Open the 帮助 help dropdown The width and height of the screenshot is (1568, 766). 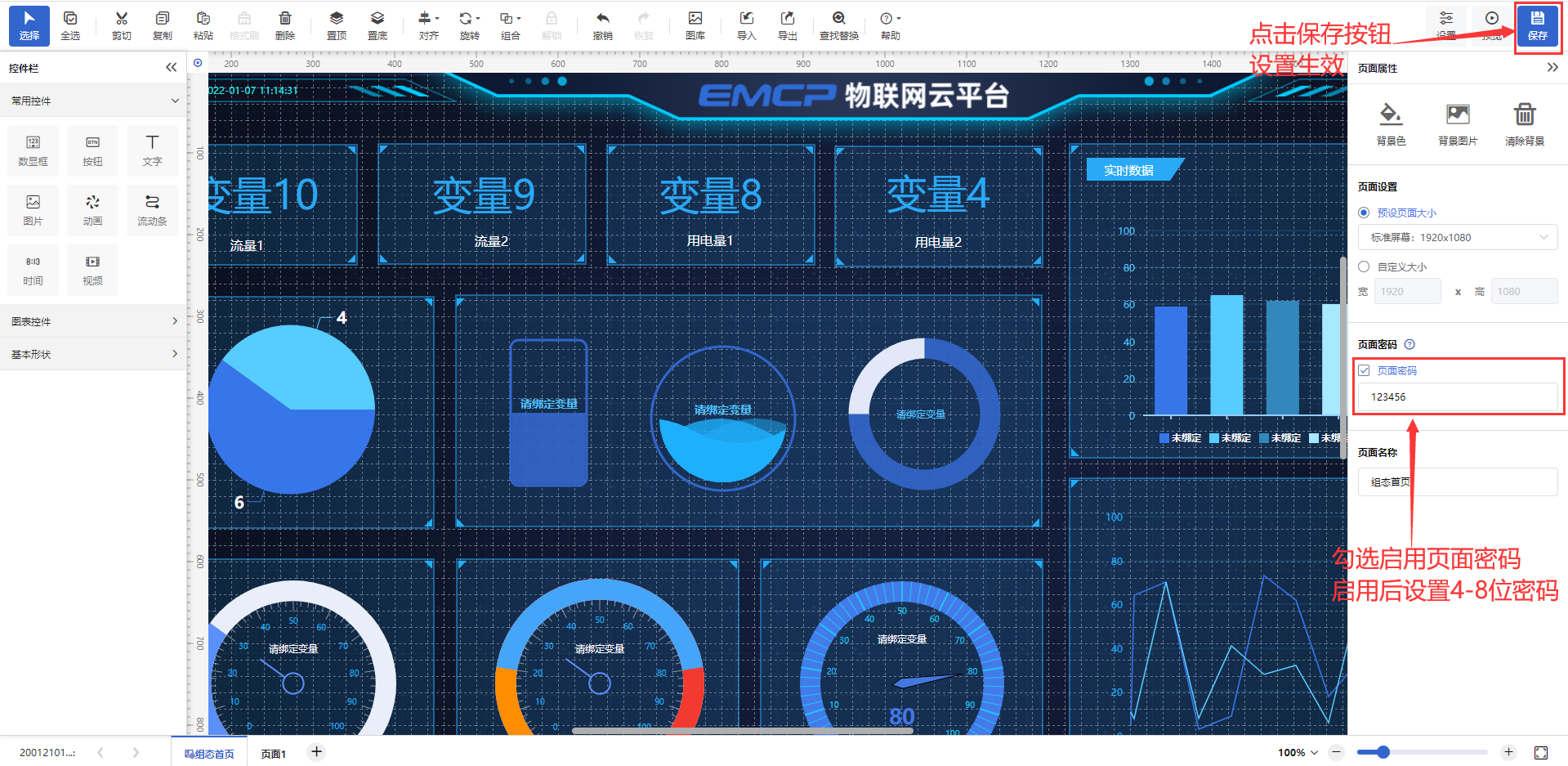pos(891,25)
